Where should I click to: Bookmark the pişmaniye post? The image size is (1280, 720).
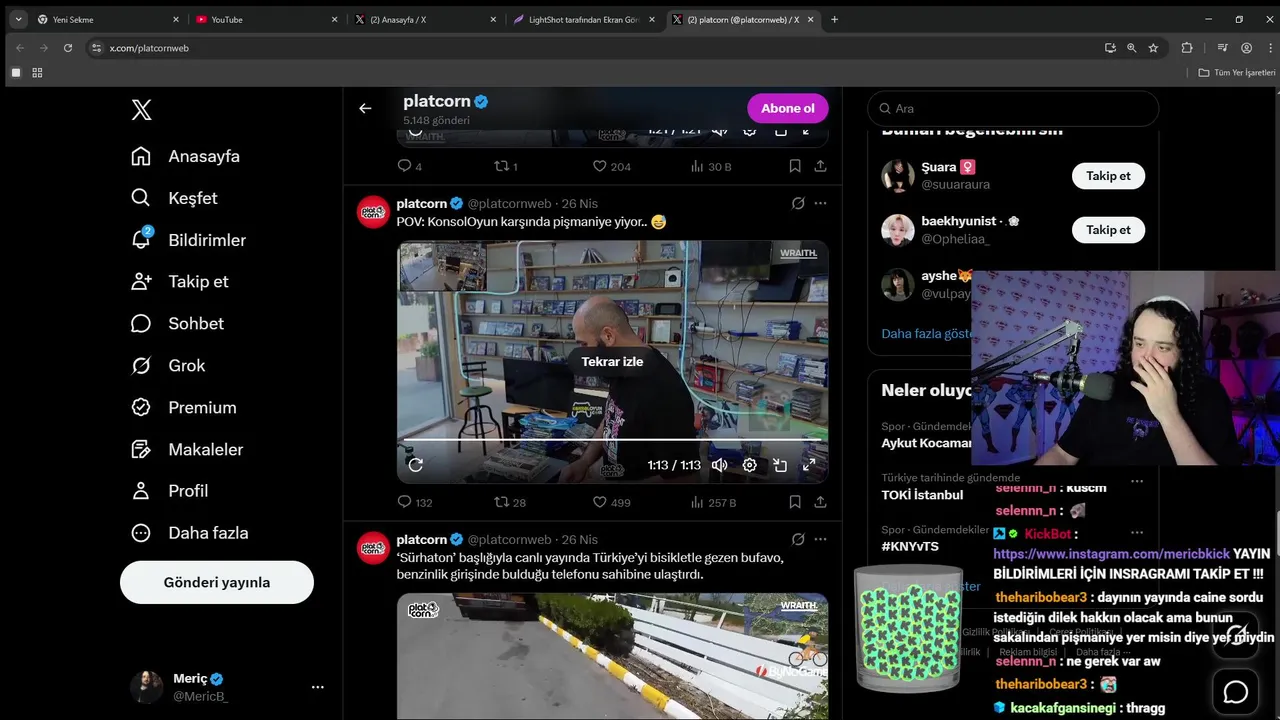[x=795, y=502]
